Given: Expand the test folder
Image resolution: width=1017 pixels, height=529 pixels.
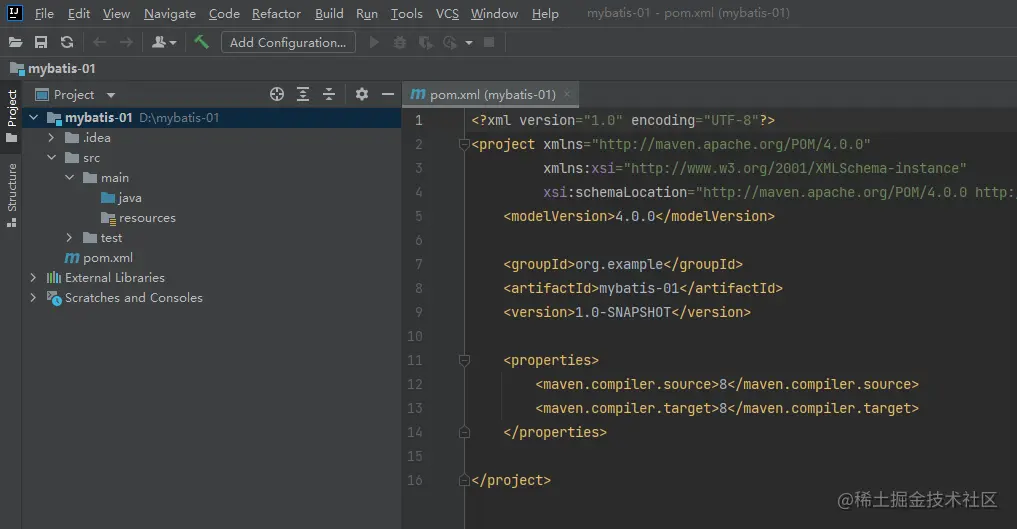Looking at the screenshot, I should pos(69,238).
